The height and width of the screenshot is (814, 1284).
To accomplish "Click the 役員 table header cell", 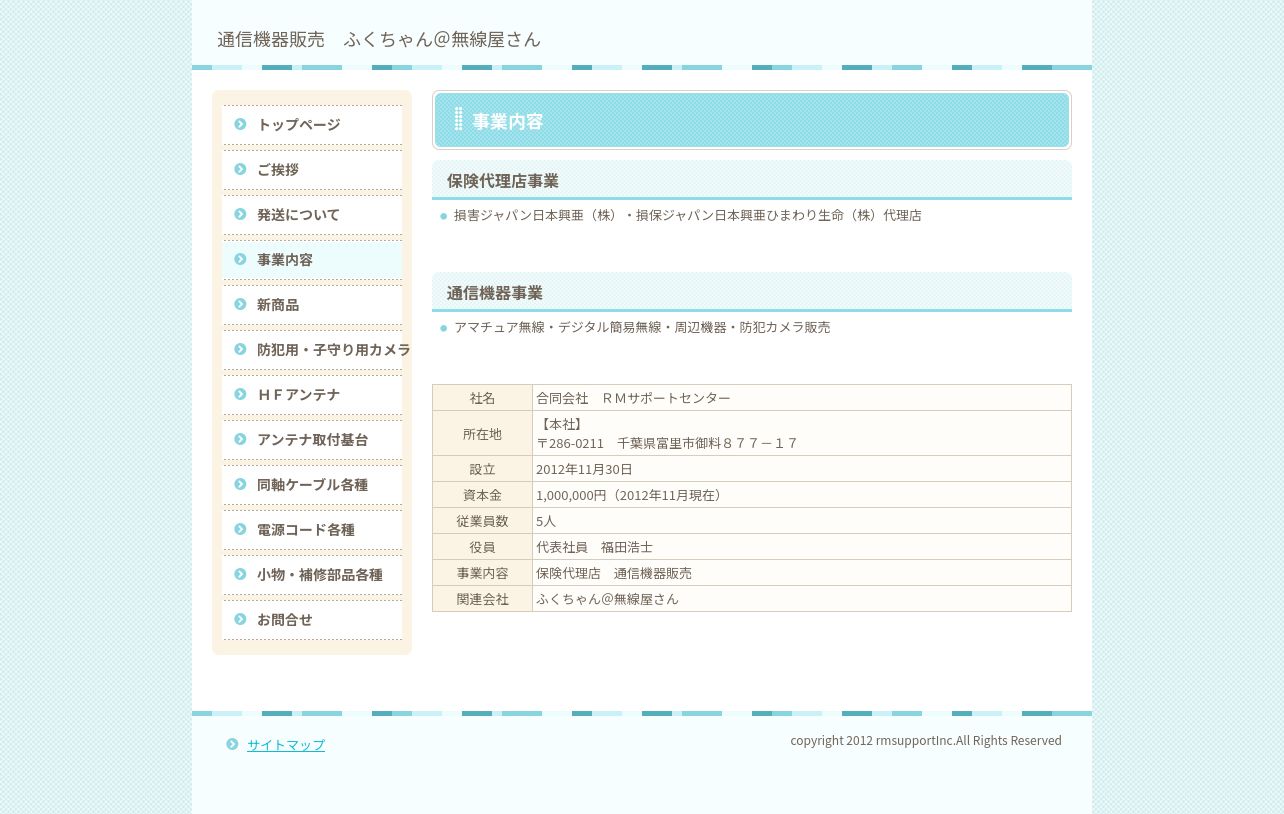I will pos(482,547).
